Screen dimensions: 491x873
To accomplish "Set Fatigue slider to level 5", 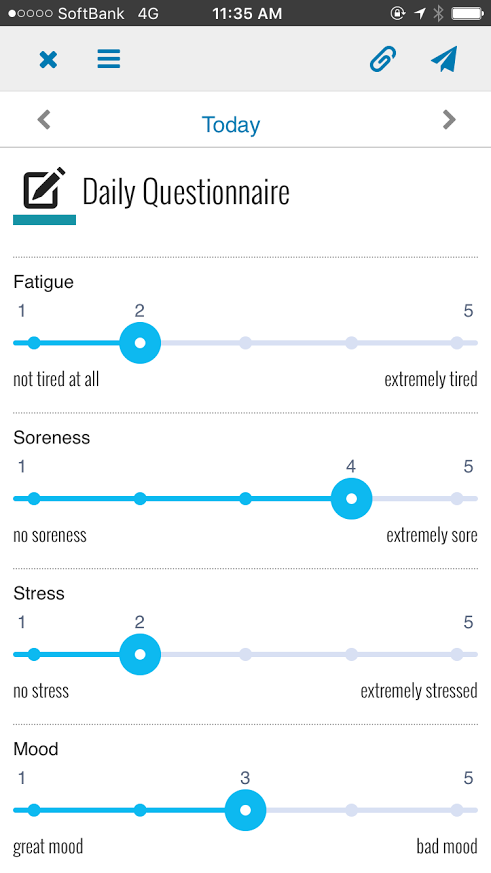I will coord(456,343).
